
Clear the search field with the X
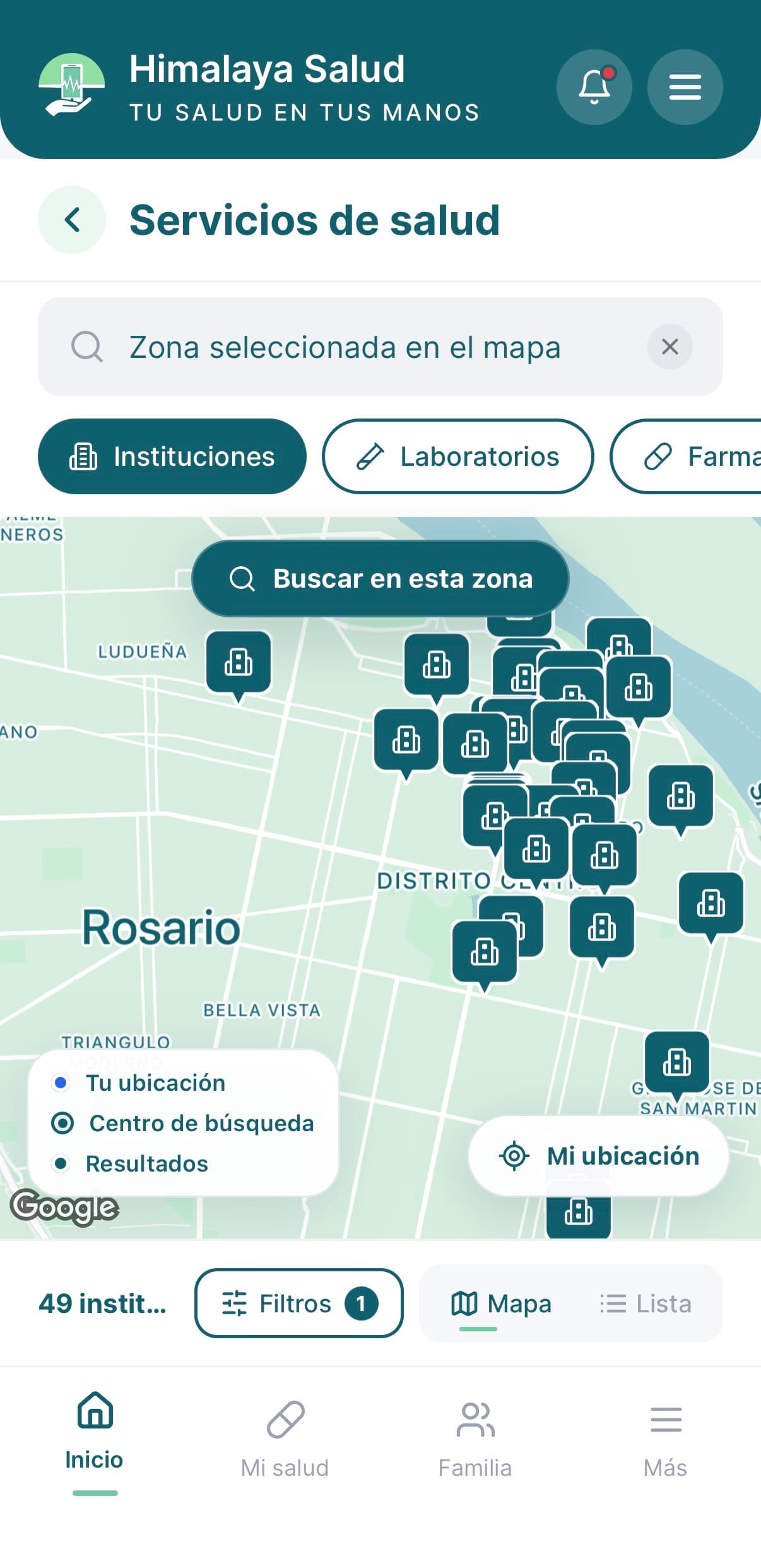670,347
